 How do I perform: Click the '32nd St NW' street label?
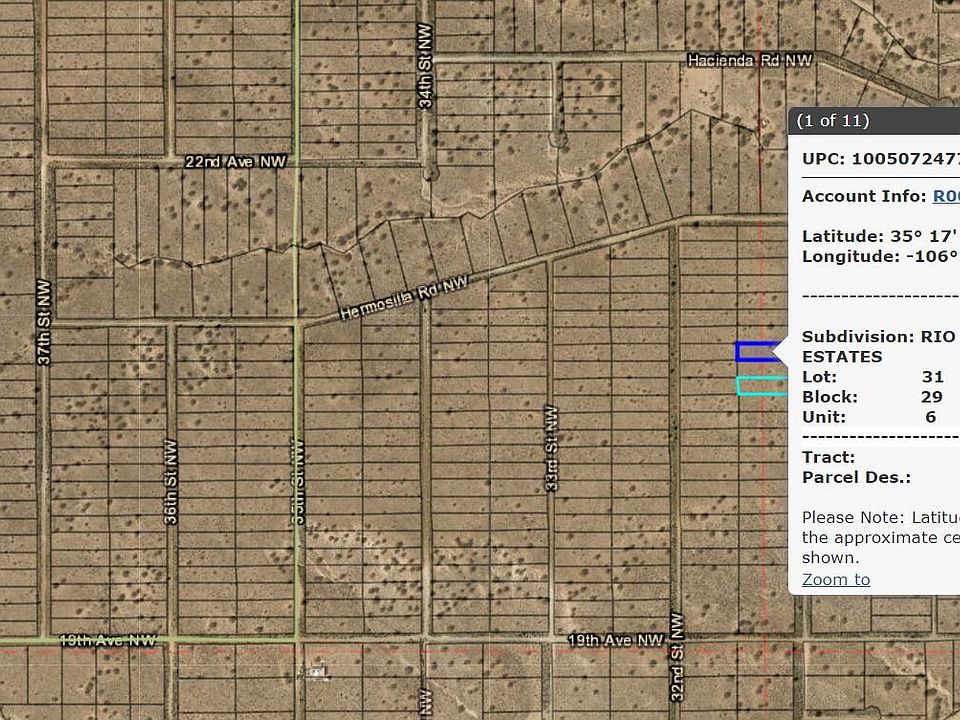click(676, 657)
